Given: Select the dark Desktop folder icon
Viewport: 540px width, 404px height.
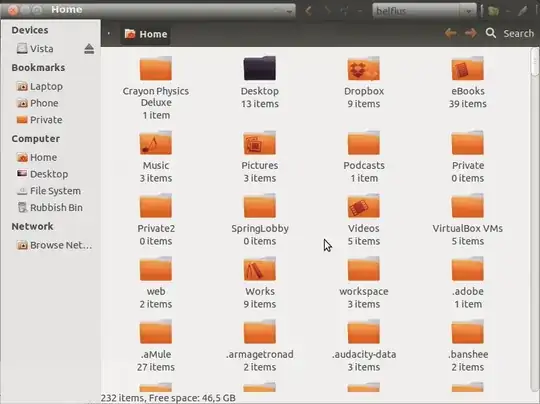Looking at the screenshot, I should tap(260, 68).
